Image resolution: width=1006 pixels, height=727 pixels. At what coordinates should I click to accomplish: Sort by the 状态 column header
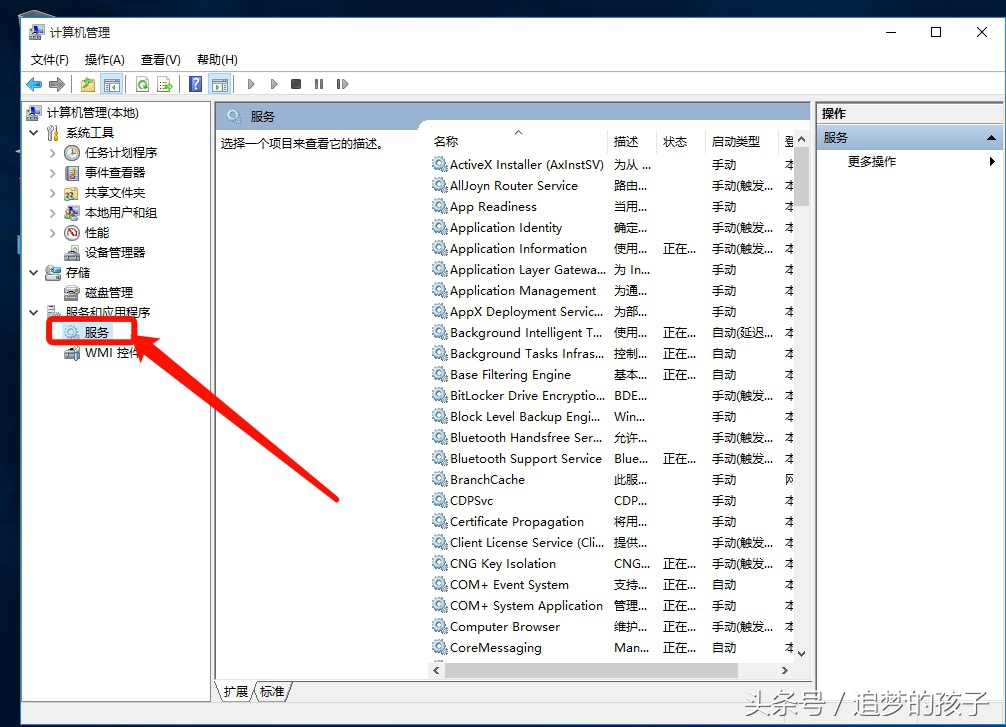tap(680, 142)
